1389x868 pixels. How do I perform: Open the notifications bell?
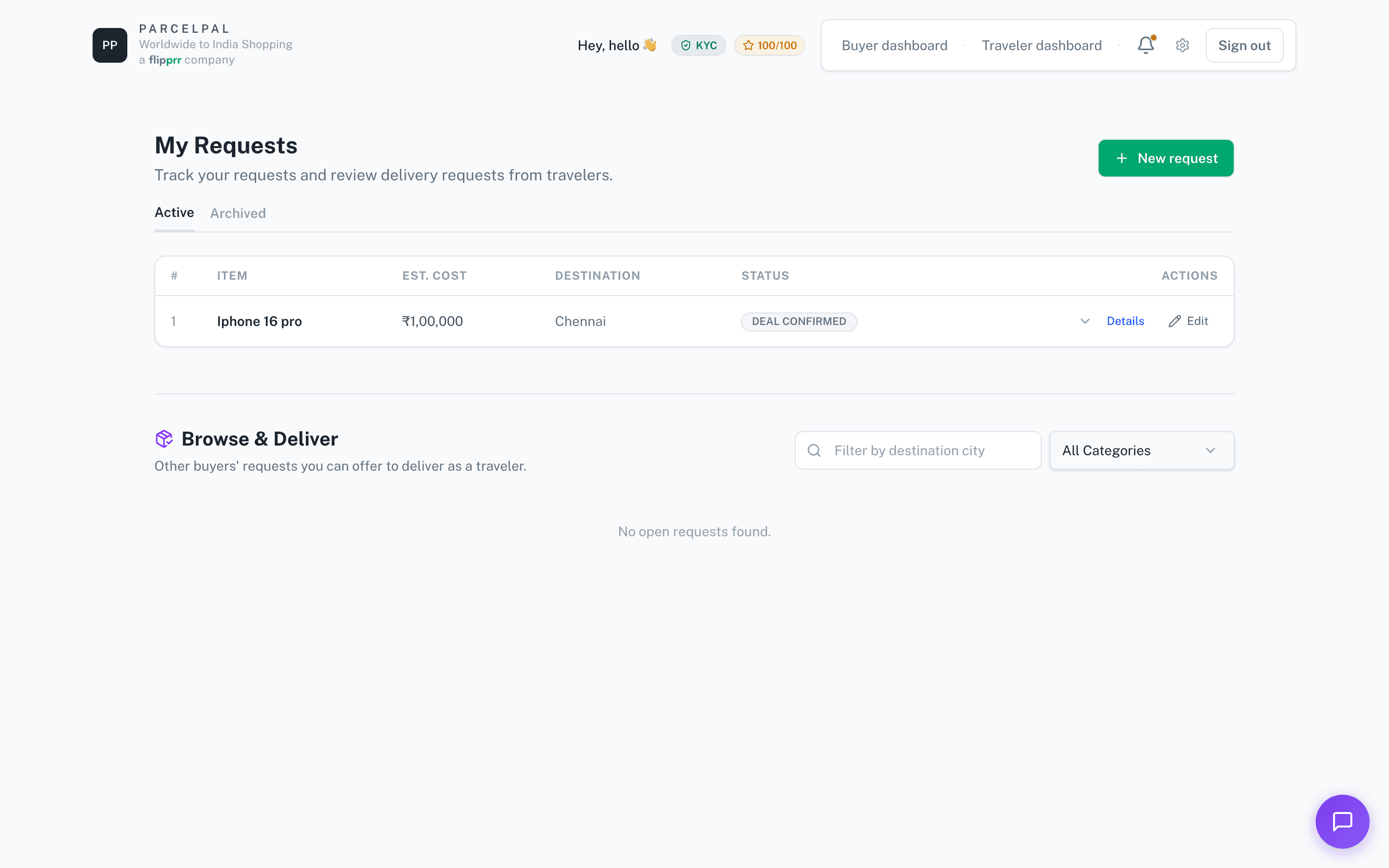pos(1145,45)
